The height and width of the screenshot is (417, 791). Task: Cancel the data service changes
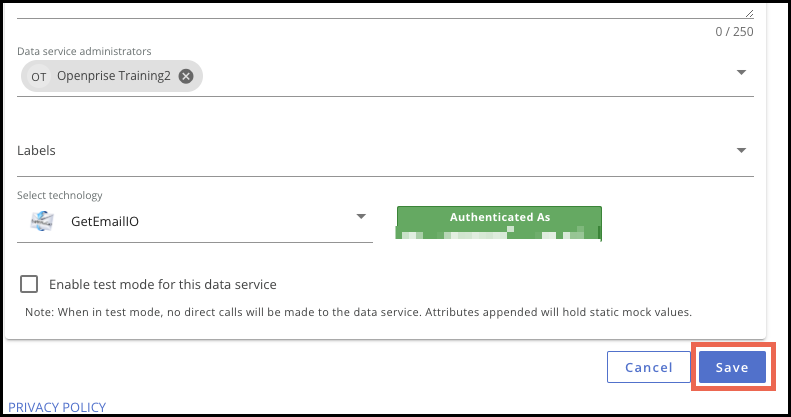click(649, 367)
